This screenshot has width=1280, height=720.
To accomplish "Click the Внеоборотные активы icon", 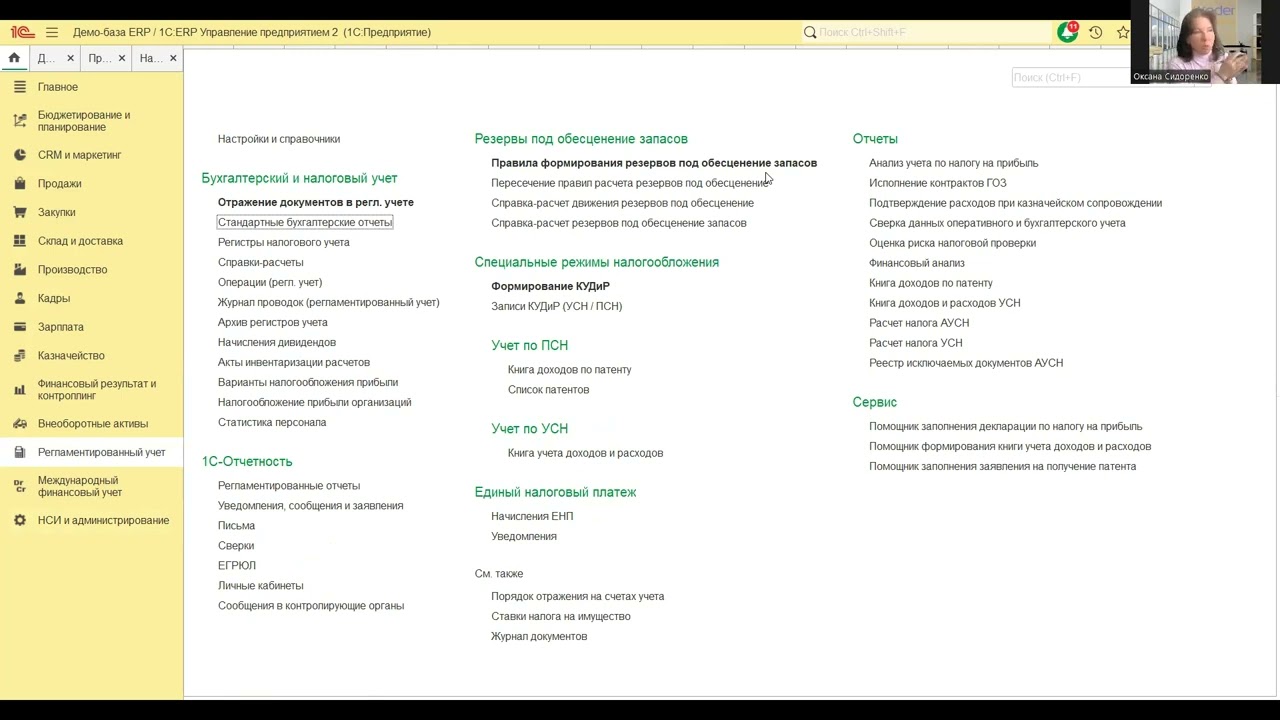I will [19, 424].
